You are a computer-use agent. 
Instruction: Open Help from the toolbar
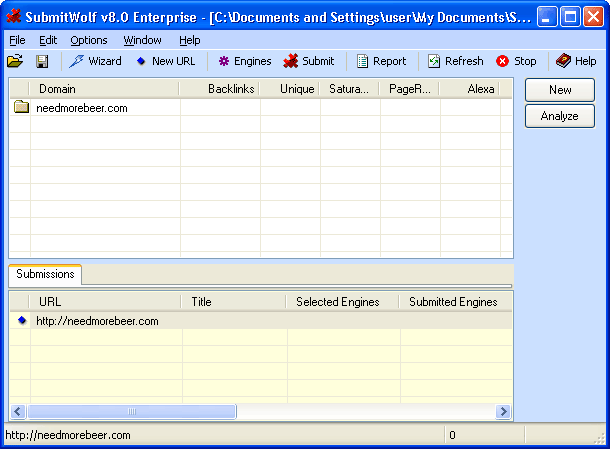[x=576, y=61]
